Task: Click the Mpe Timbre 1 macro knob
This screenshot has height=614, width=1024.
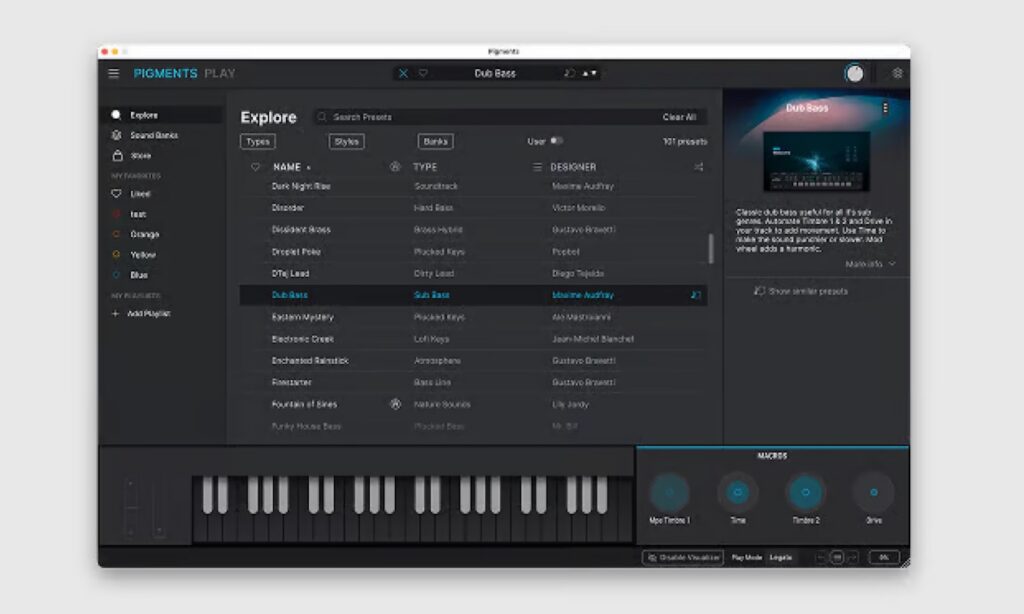Action: point(669,493)
